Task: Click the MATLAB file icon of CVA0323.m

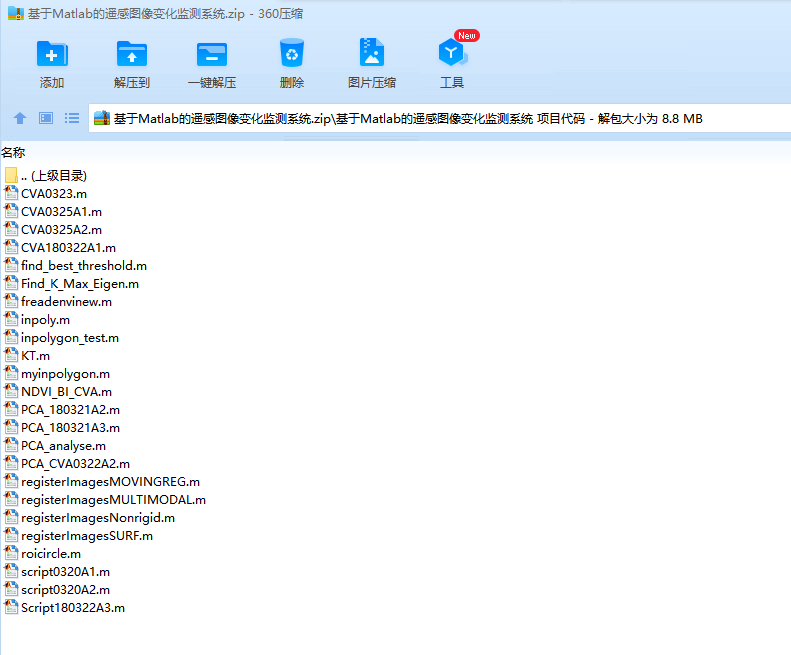Action: click(11, 193)
